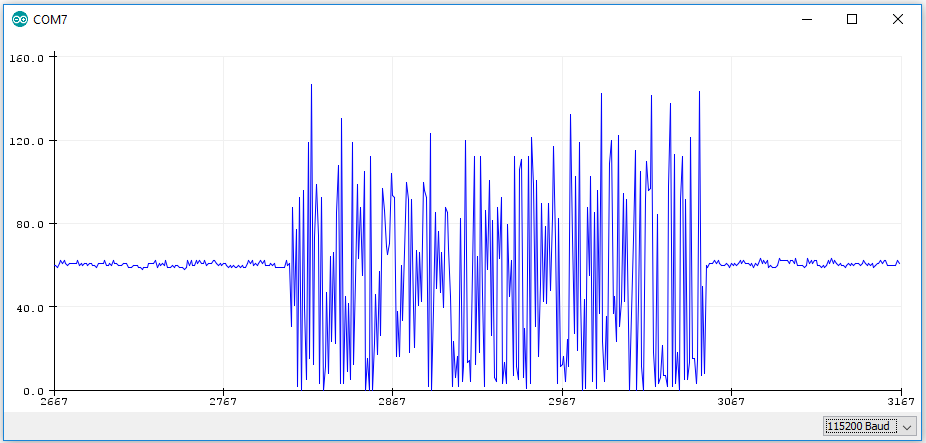Click the 80.0 y-axis label
This screenshot has height=443, width=926.
tap(30, 224)
